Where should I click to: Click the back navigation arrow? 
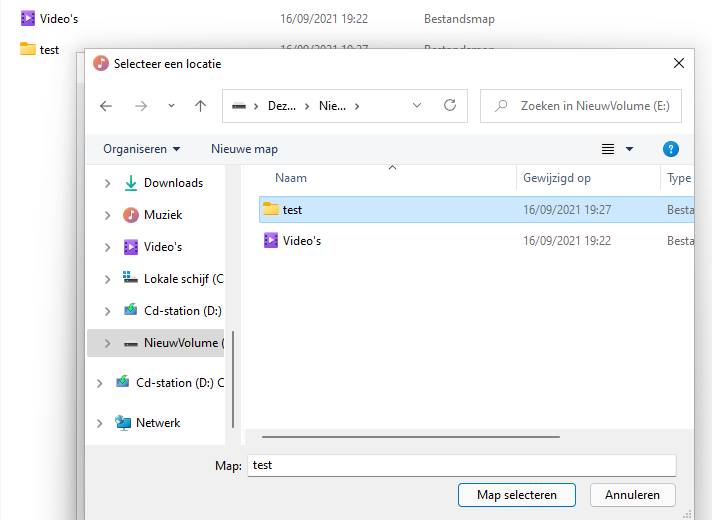point(106,105)
